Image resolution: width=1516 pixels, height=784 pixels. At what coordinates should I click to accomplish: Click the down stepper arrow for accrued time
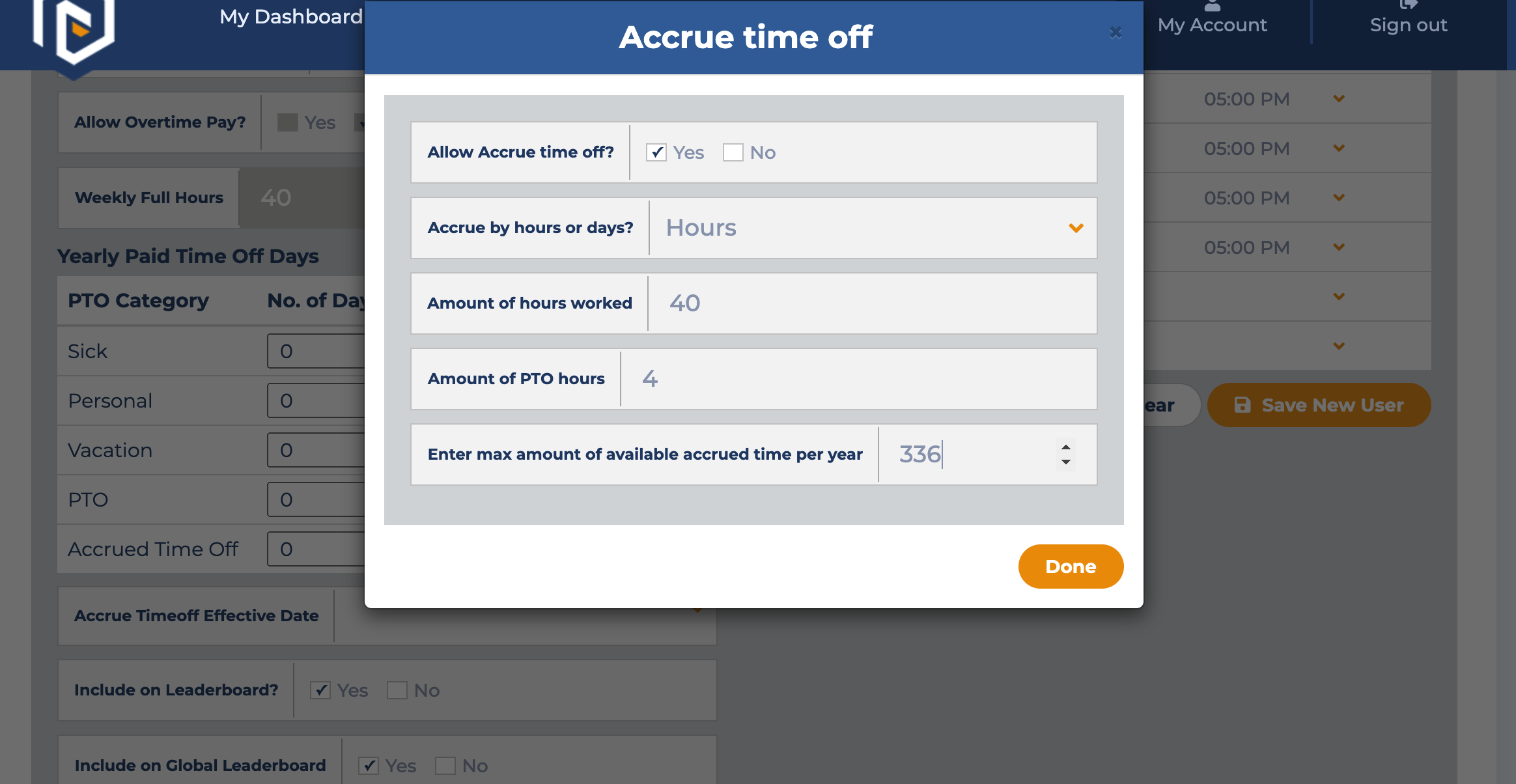coord(1065,462)
